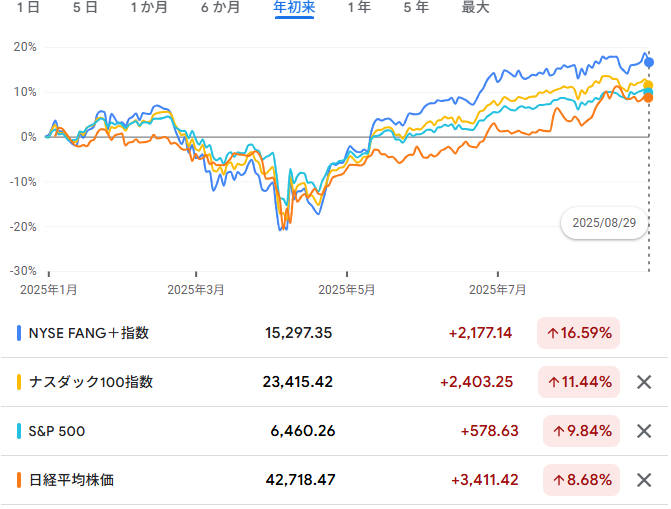Click the 9.84% change badge
Viewport: 671px width, 509px height.
(582, 431)
